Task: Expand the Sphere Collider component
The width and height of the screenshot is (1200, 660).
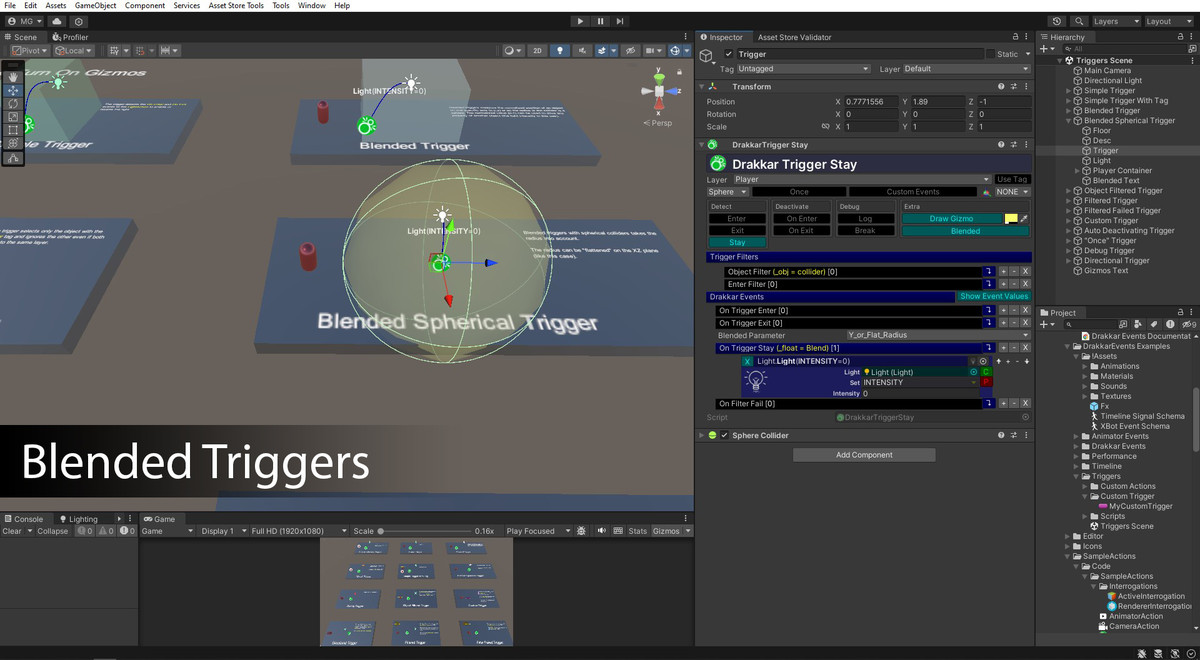Action: coord(702,436)
